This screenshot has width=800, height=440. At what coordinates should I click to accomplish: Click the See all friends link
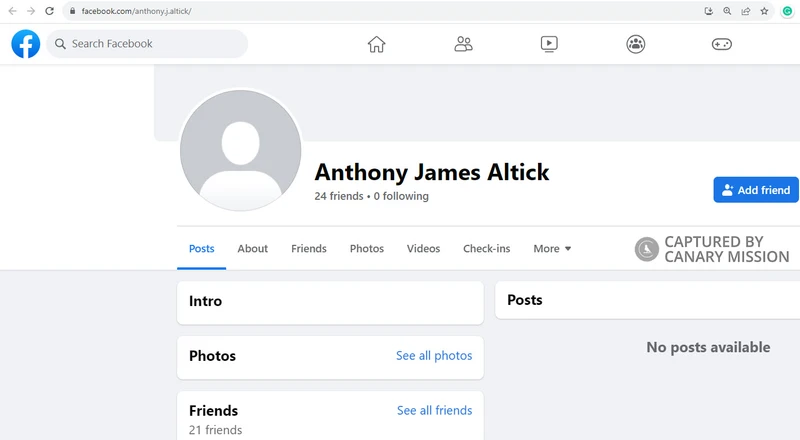435,410
